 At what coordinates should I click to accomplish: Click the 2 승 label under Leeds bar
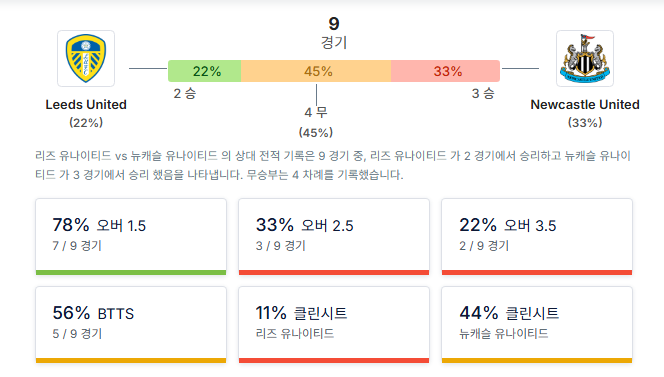pyautogui.click(x=185, y=93)
